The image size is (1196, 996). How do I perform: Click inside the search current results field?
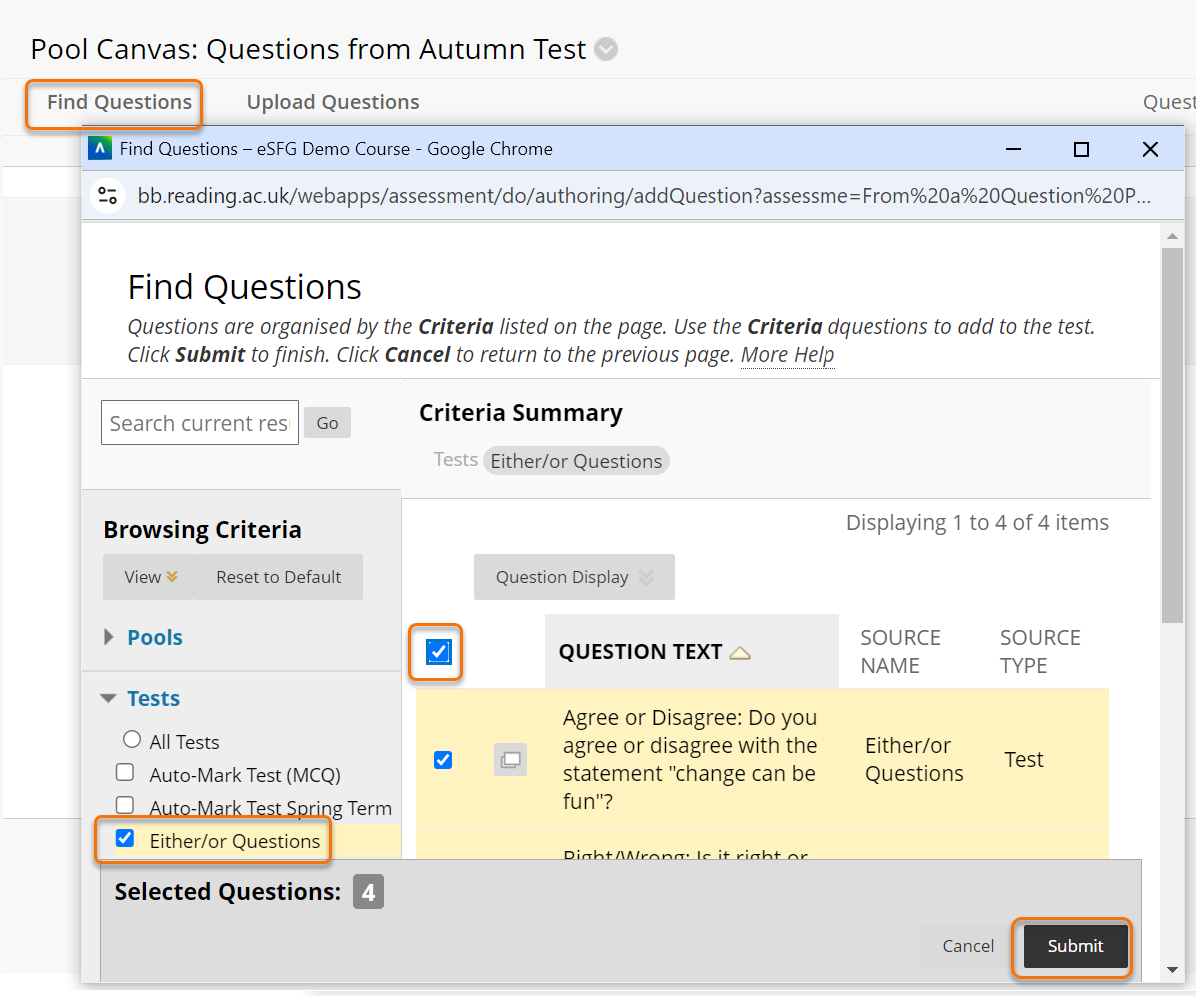coord(199,423)
